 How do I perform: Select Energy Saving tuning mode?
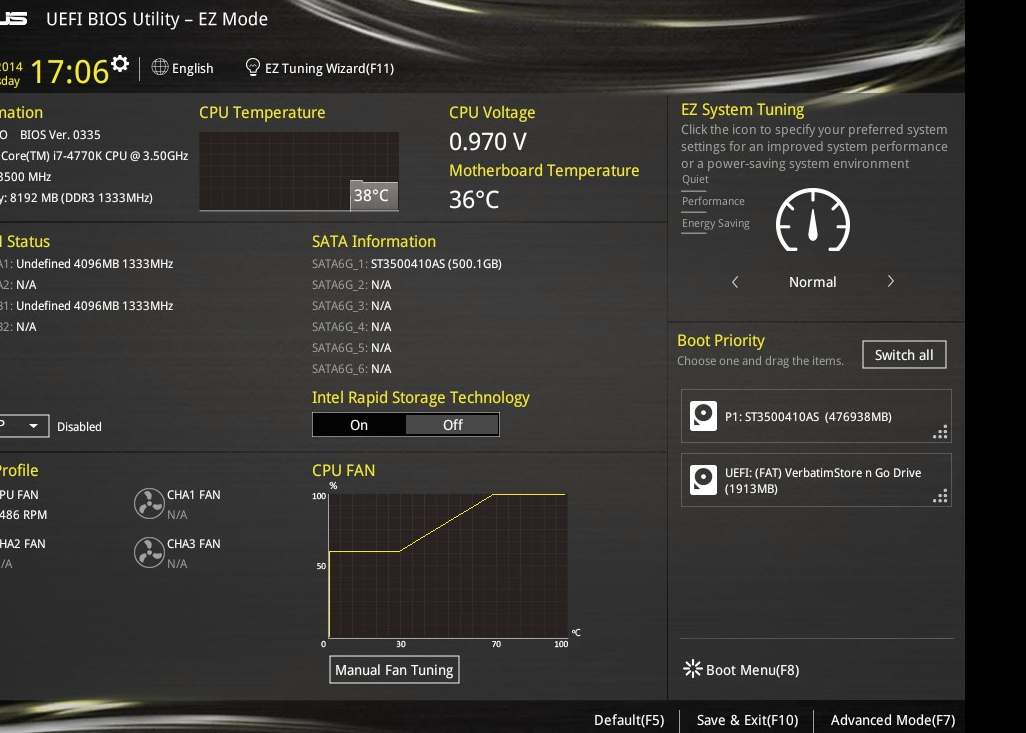pos(716,223)
